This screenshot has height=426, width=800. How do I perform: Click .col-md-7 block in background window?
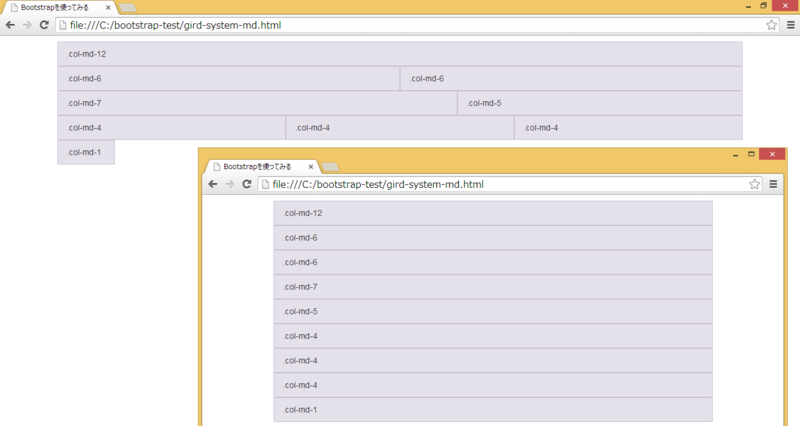pyautogui.click(x=258, y=103)
